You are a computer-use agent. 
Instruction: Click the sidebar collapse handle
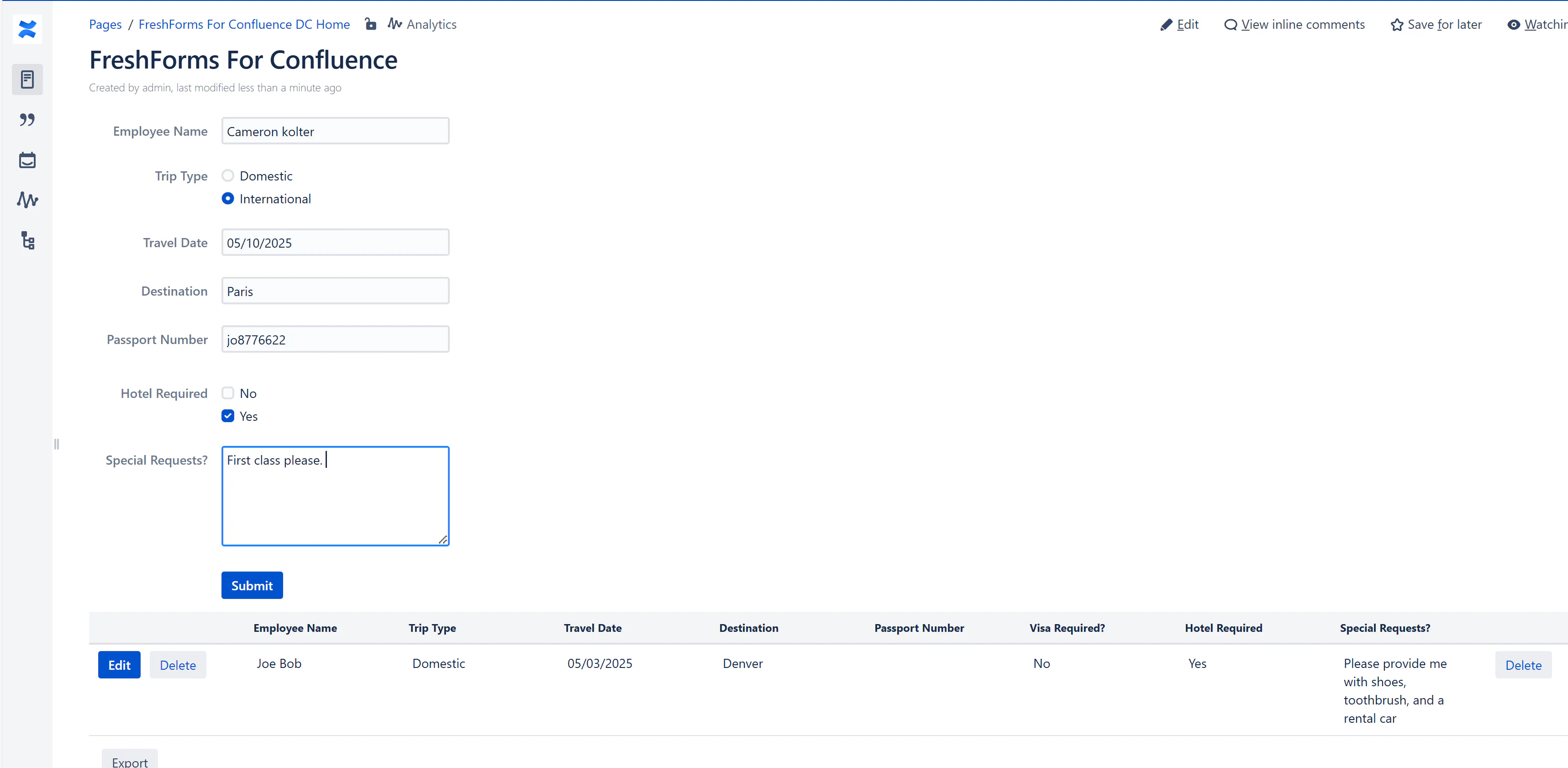click(x=57, y=444)
